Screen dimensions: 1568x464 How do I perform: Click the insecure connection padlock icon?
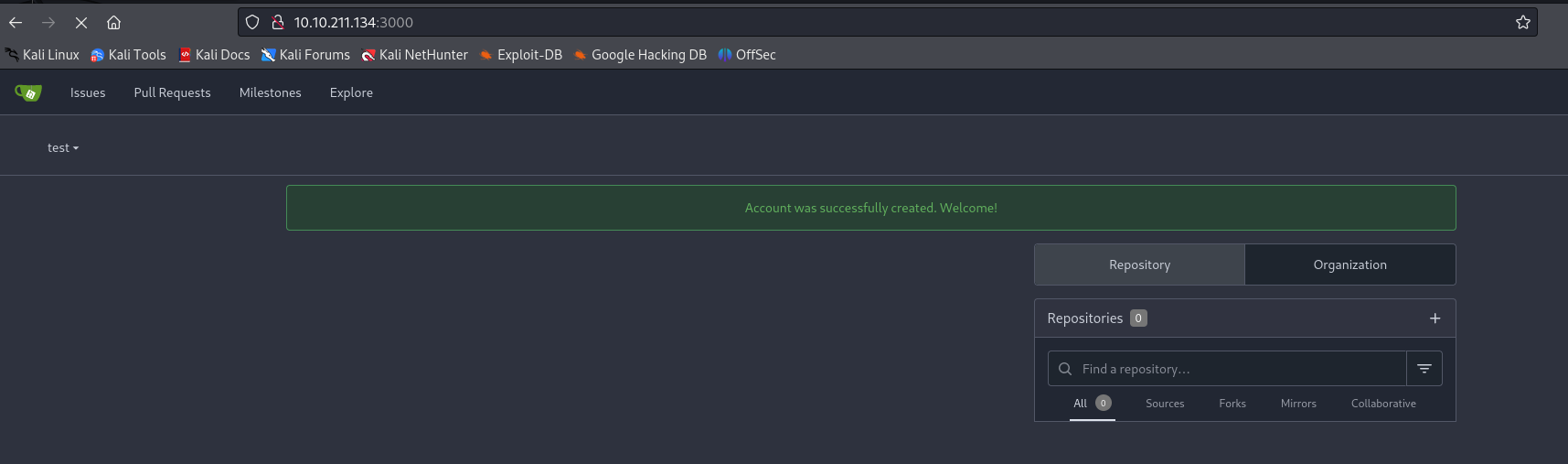tap(277, 22)
